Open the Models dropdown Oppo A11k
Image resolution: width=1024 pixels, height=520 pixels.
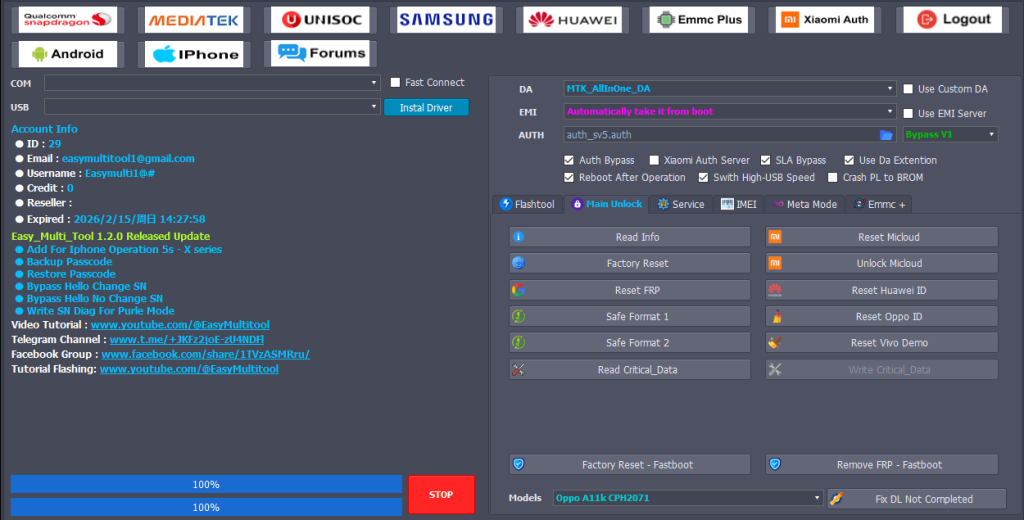click(688, 498)
